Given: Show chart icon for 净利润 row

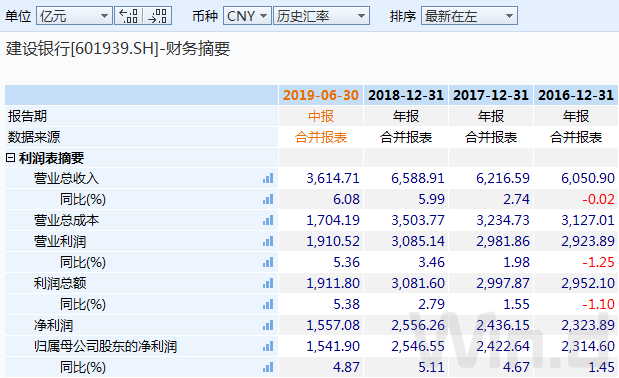Looking at the screenshot, I should point(268,326).
